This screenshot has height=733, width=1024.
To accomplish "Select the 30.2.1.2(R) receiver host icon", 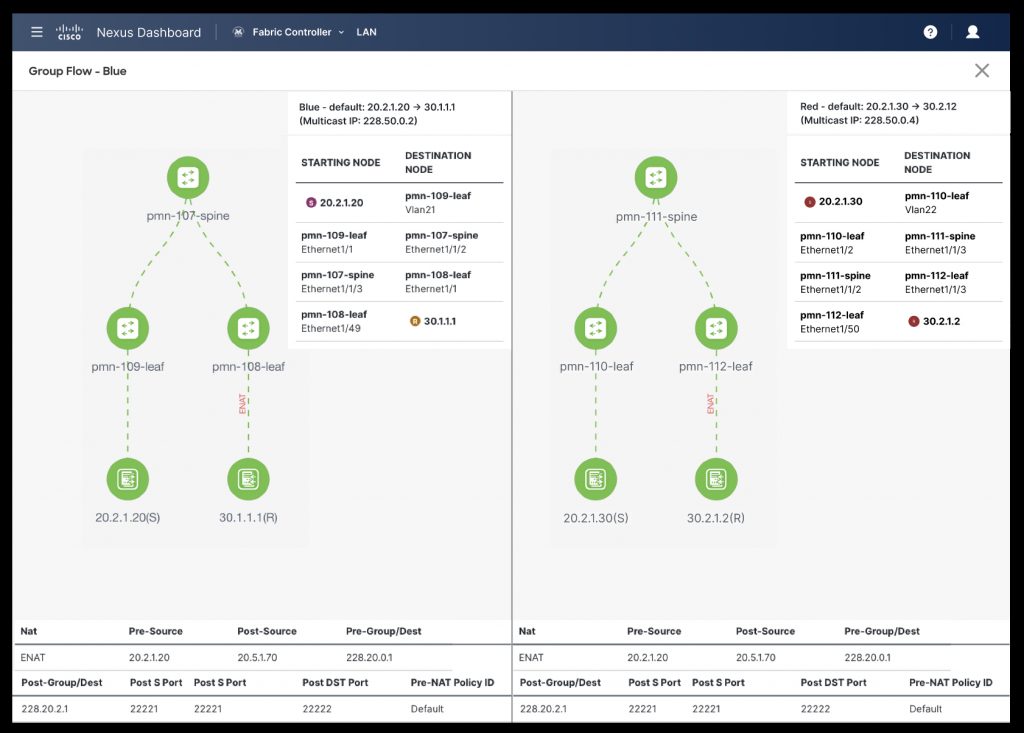I will pos(716,479).
